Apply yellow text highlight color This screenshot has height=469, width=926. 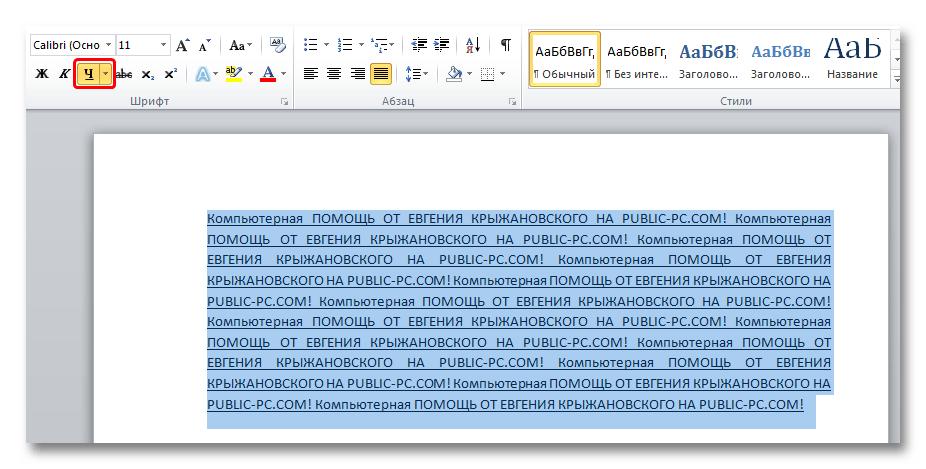click(x=234, y=74)
